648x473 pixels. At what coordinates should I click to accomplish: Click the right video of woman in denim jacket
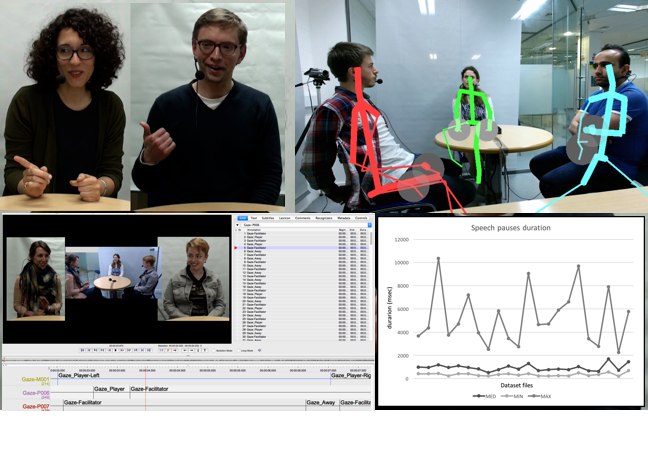193,279
